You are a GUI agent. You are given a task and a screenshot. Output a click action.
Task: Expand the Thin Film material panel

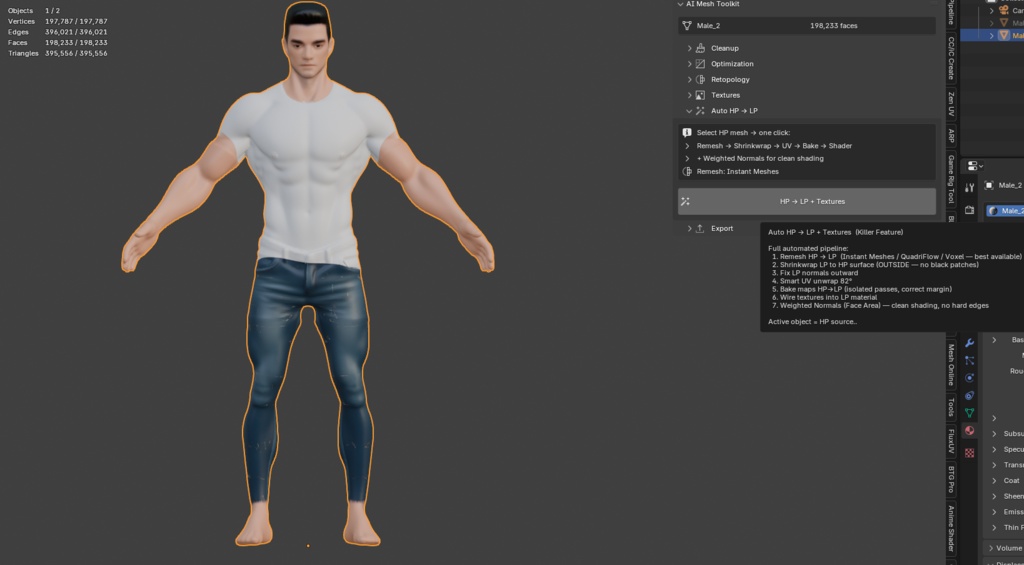[995, 528]
